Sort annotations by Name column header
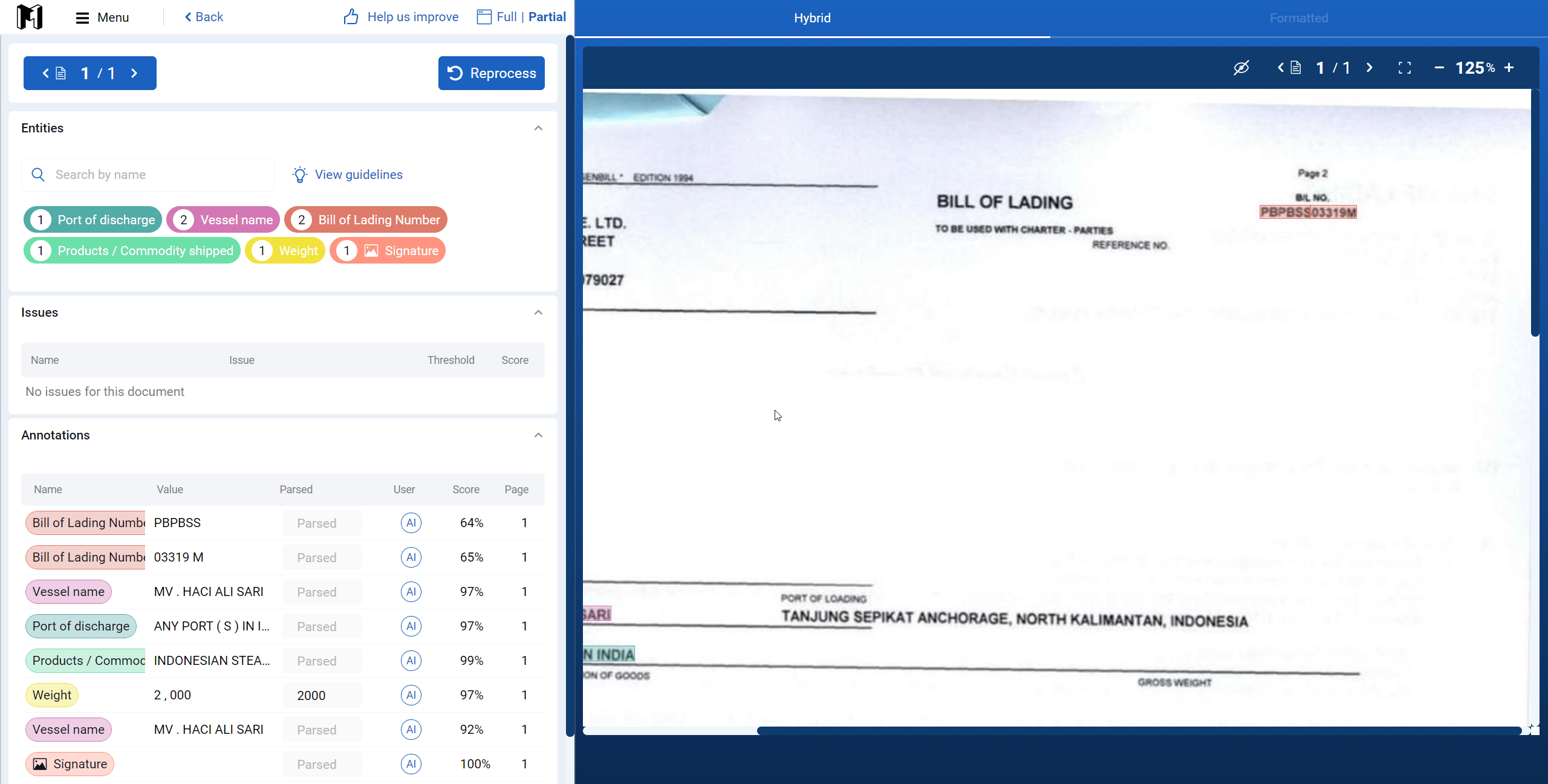The width and height of the screenshot is (1548, 784). [x=48, y=490]
